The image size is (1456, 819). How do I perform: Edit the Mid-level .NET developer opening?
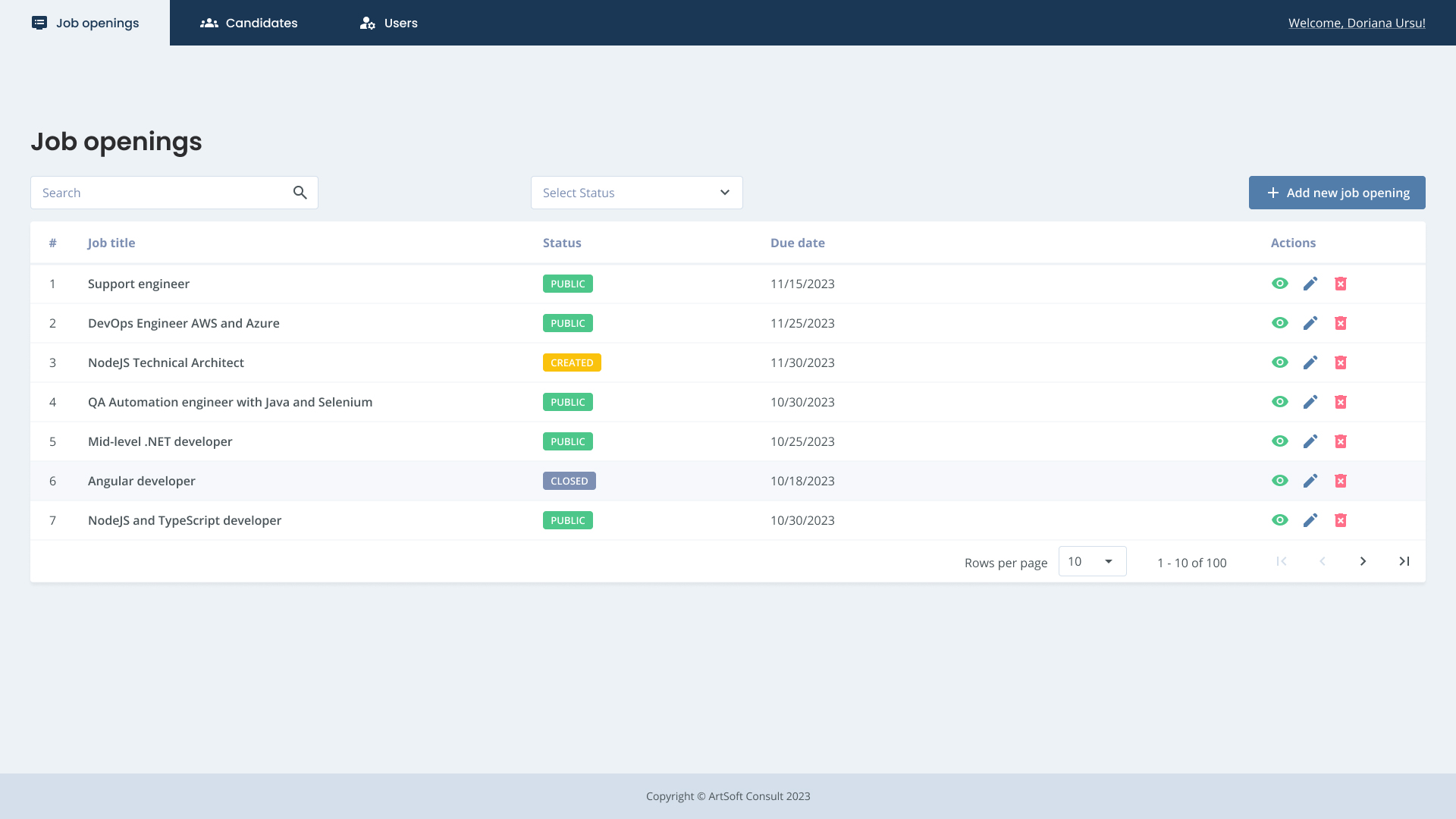[x=1310, y=441]
